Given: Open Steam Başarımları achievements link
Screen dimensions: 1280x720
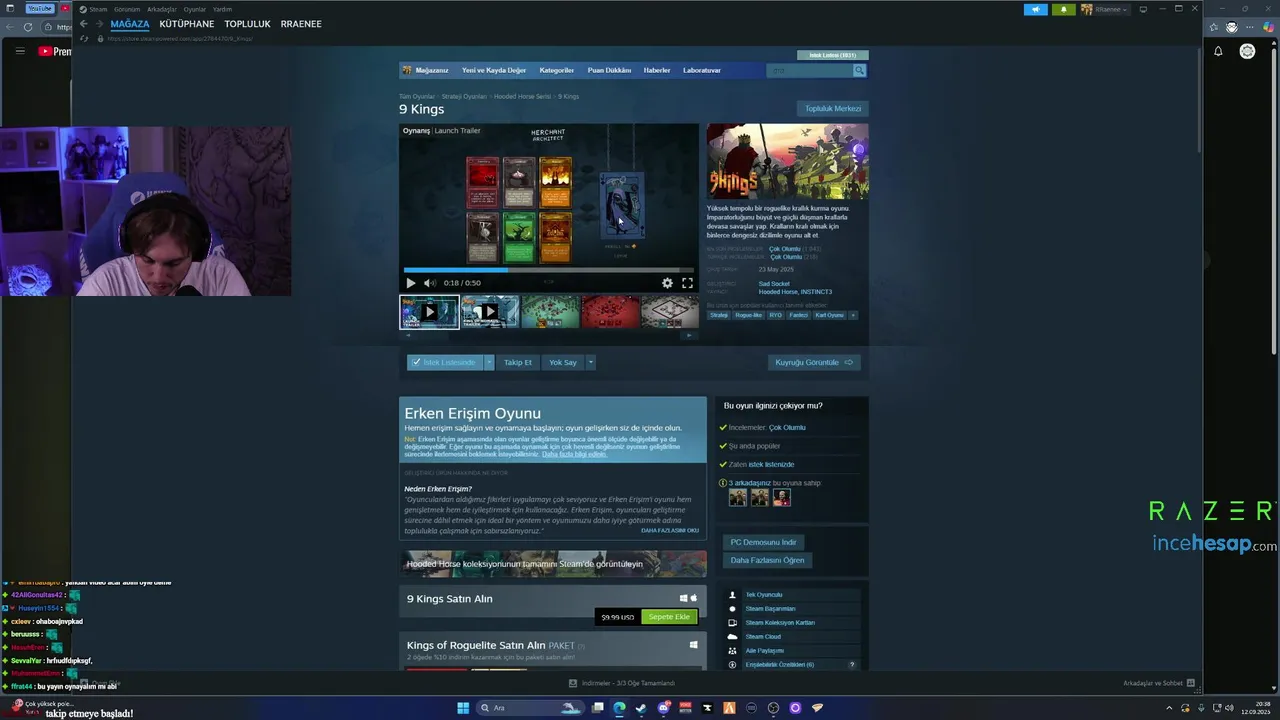Looking at the screenshot, I should [770, 609].
